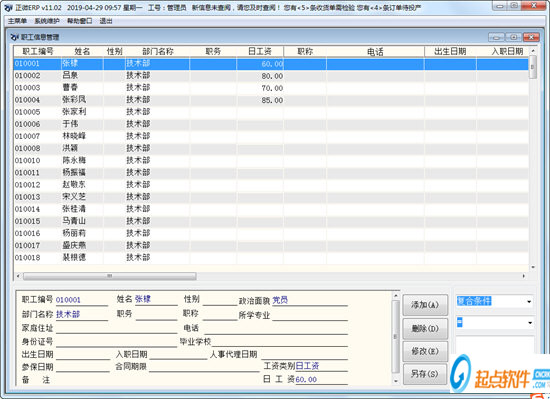Click the 电话 column header

(x=375, y=52)
